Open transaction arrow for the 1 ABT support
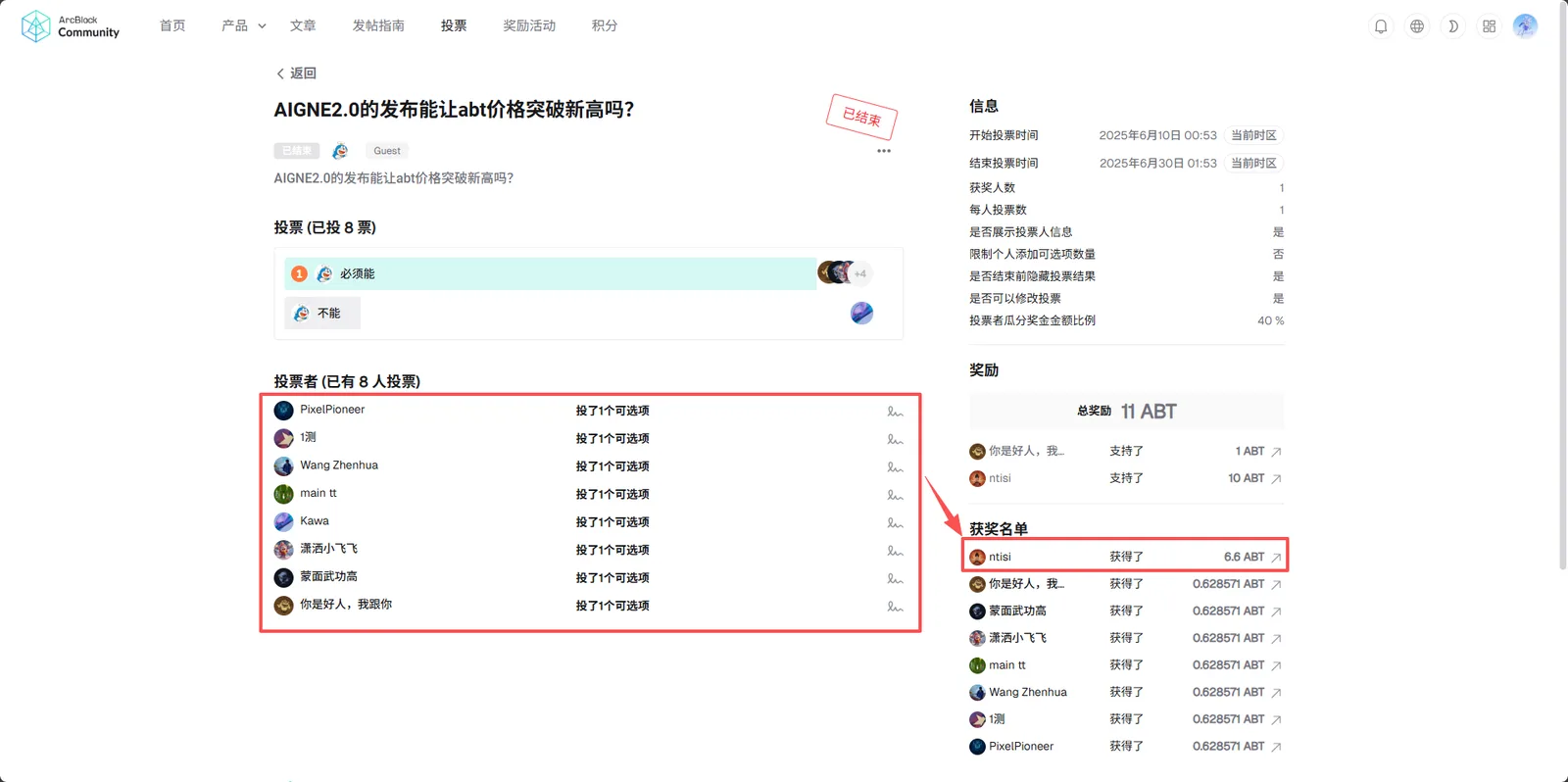 tap(1276, 452)
